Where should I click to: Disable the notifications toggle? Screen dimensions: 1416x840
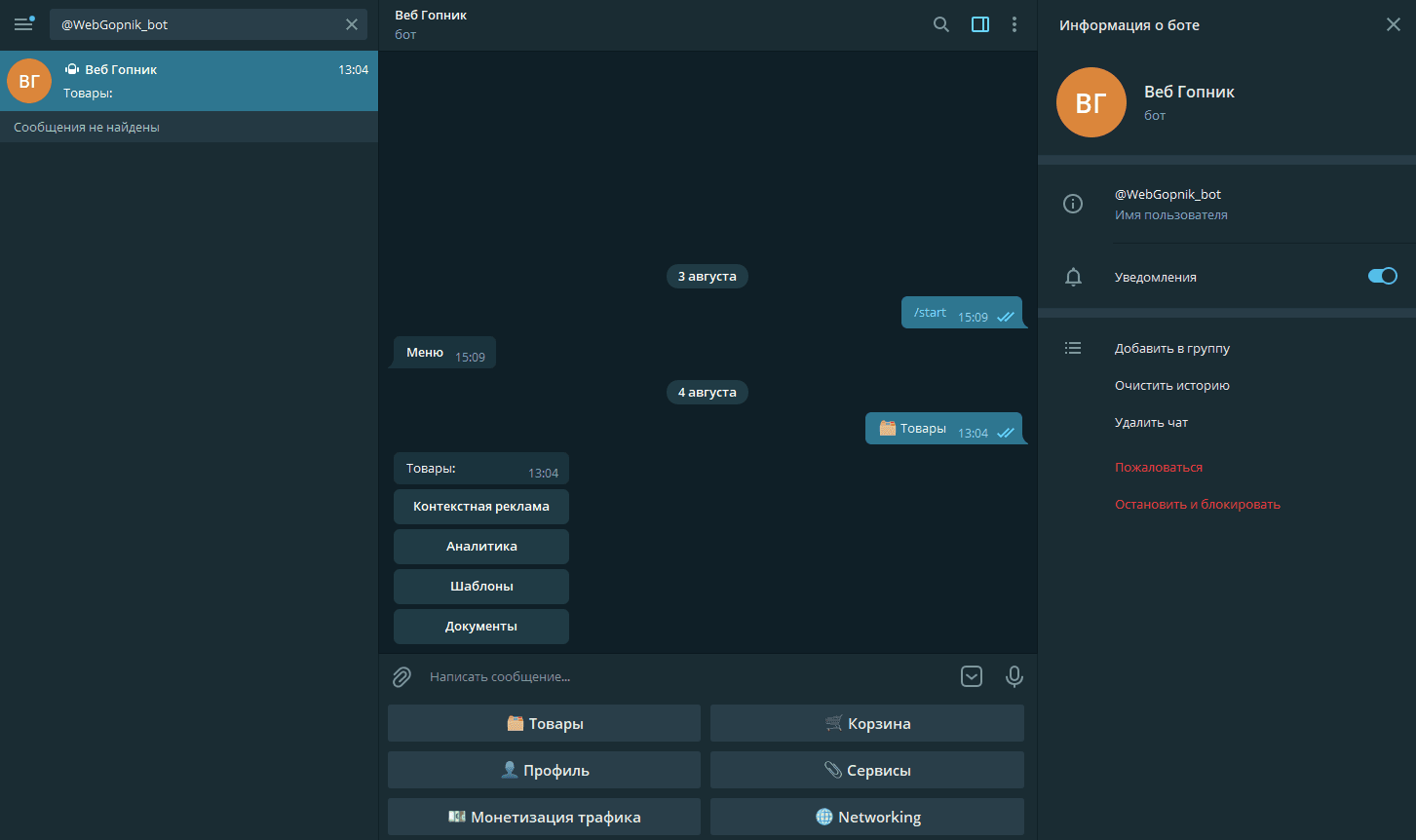pos(1382,276)
